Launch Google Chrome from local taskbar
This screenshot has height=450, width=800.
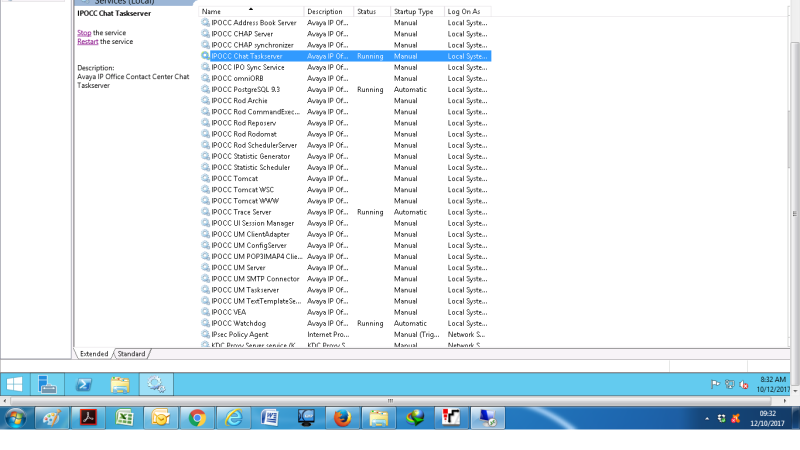click(x=197, y=418)
